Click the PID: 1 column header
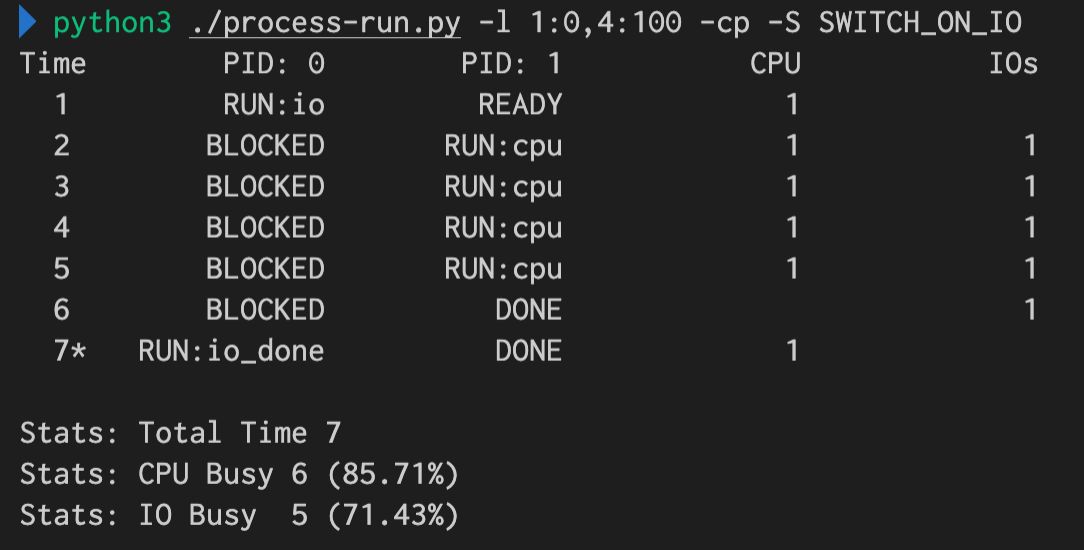Image resolution: width=1084 pixels, height=550 pixels. [511, 64]
